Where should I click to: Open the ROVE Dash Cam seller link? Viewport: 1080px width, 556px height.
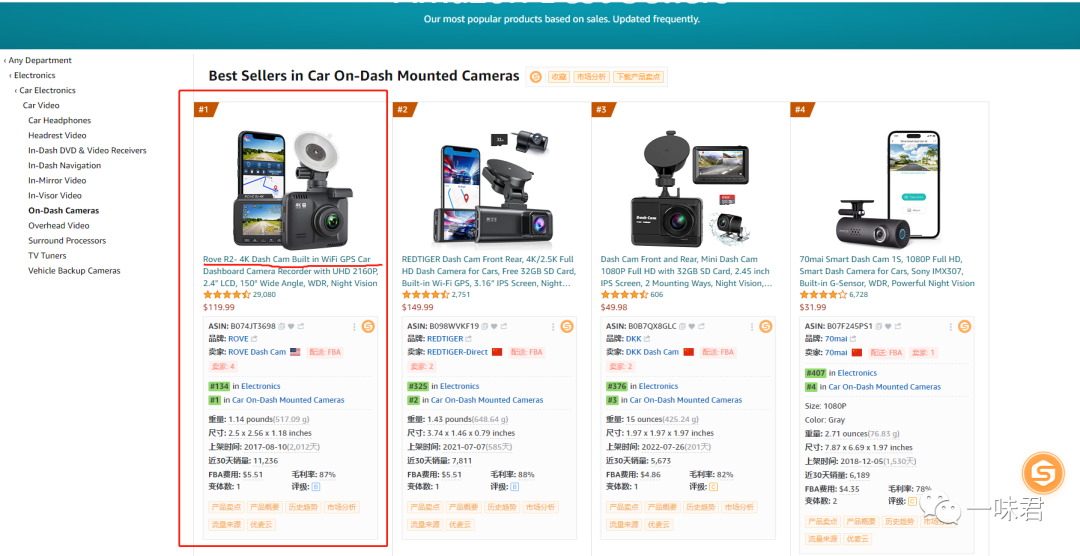(x=257, y=352)
